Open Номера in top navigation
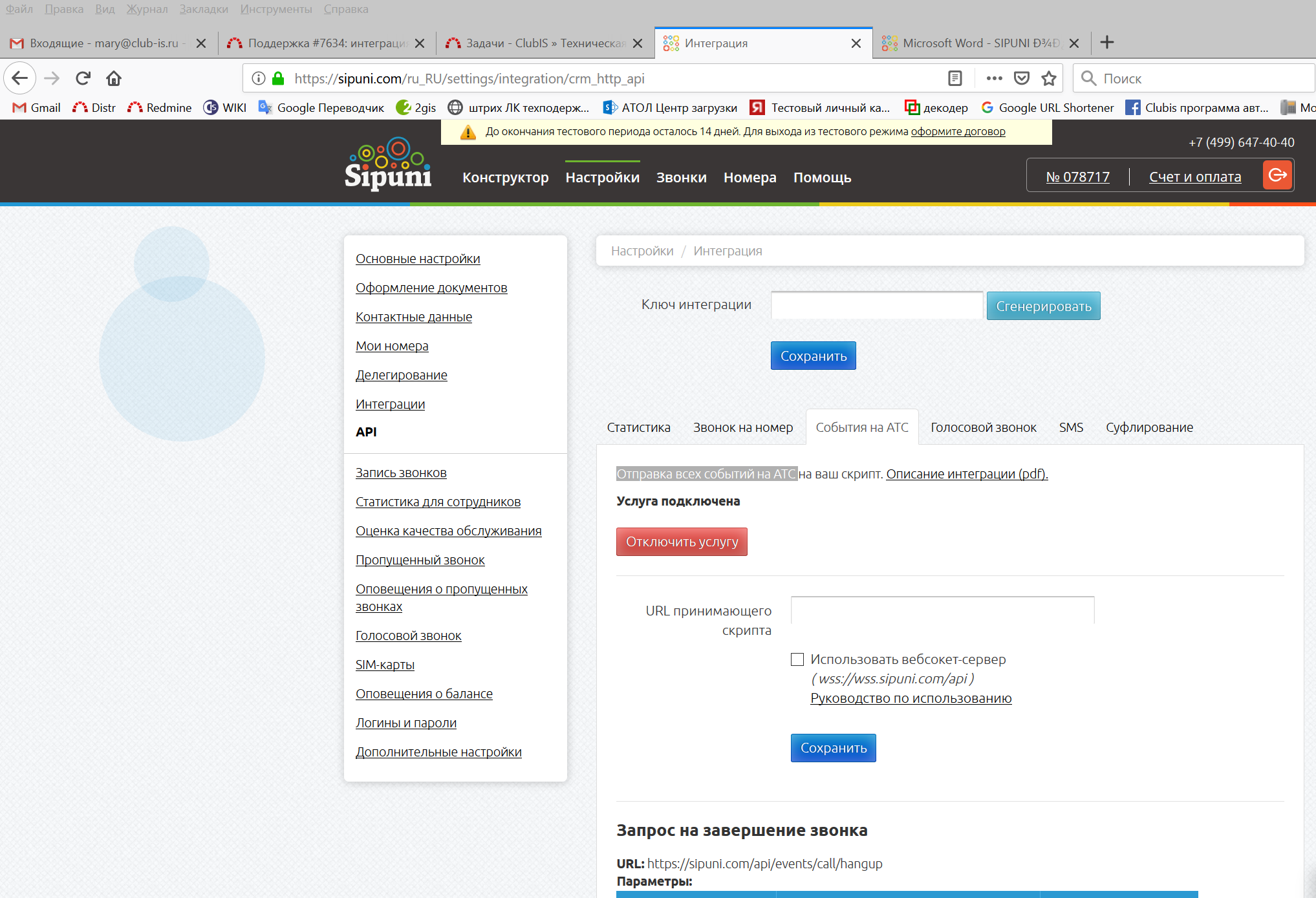Viewport: 1316px width, 898px height. coord(750,177)
